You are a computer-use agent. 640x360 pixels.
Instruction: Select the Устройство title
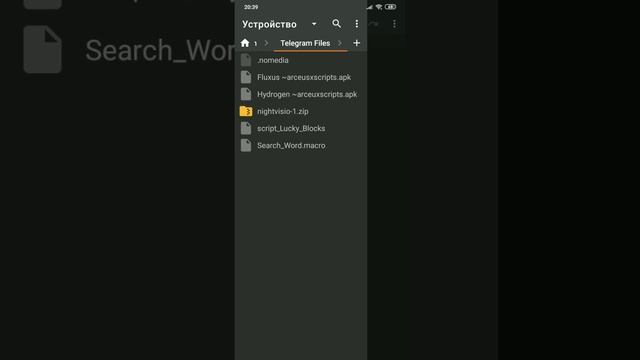coord(269,24)
